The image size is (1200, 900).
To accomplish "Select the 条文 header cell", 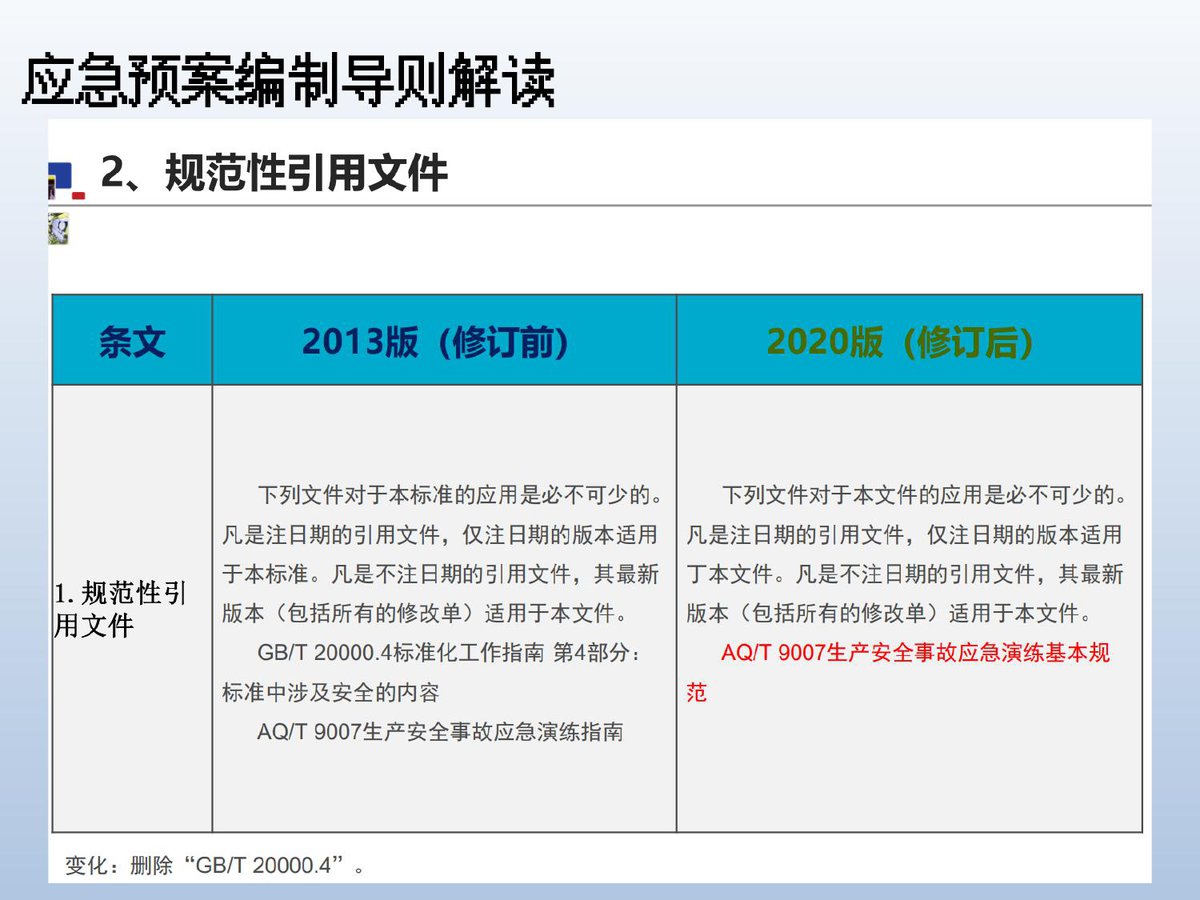I will click(132, 341).
